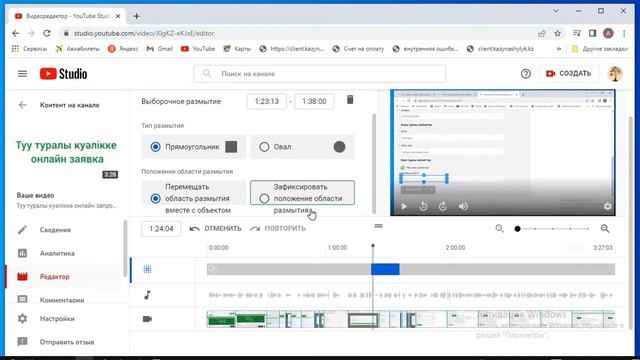640x360 pixels.
Task: Open Chrome three-dot menu
Action: (x=624, y=33)
